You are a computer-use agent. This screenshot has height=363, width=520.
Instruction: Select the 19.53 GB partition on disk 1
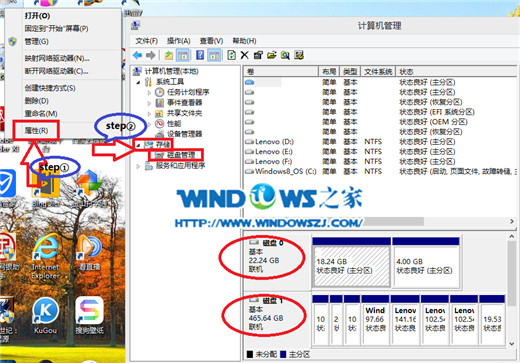(x=492, y=320)
